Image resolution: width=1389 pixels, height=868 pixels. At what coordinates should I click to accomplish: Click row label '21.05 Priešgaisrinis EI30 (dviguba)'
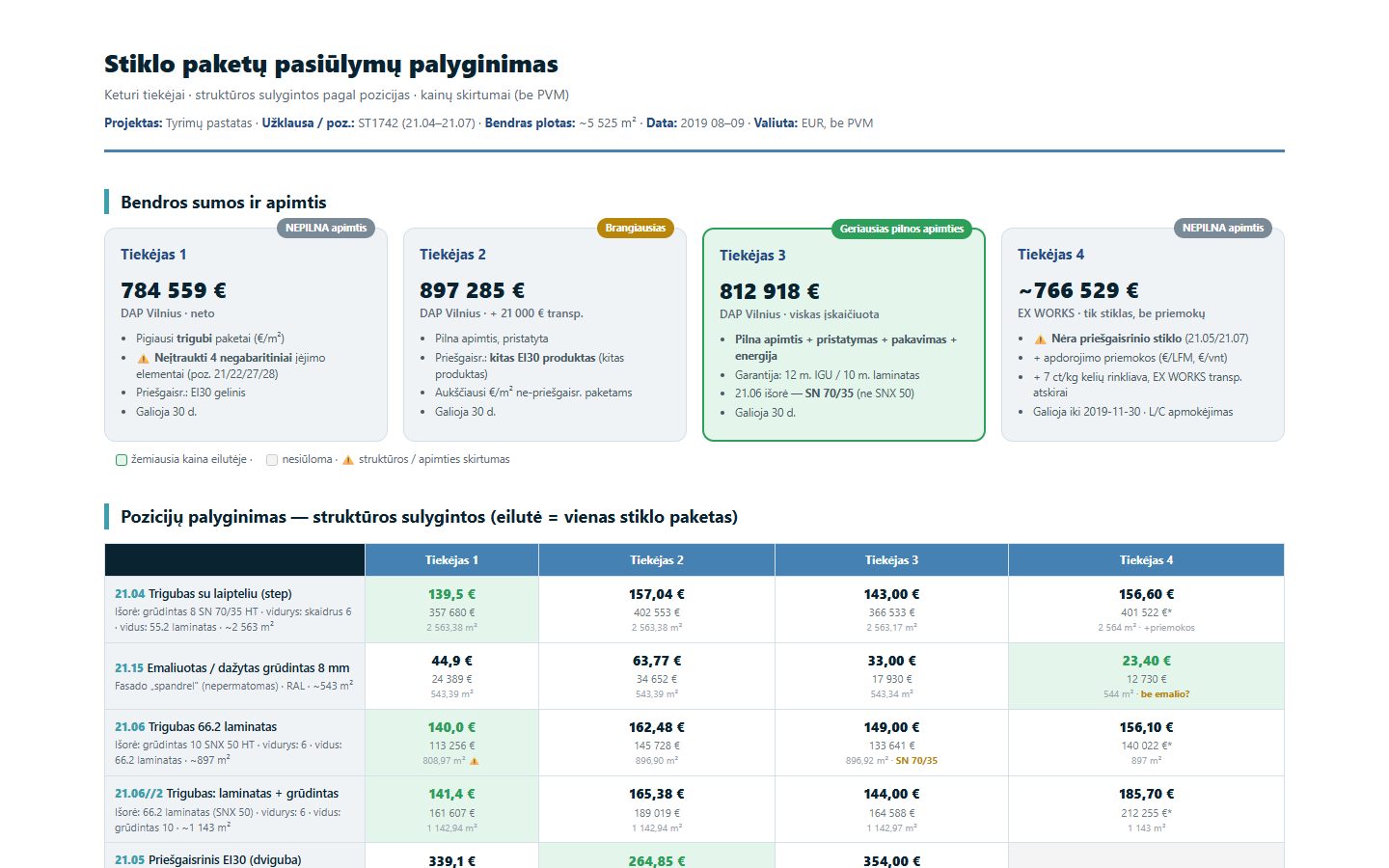coord(208,860)
